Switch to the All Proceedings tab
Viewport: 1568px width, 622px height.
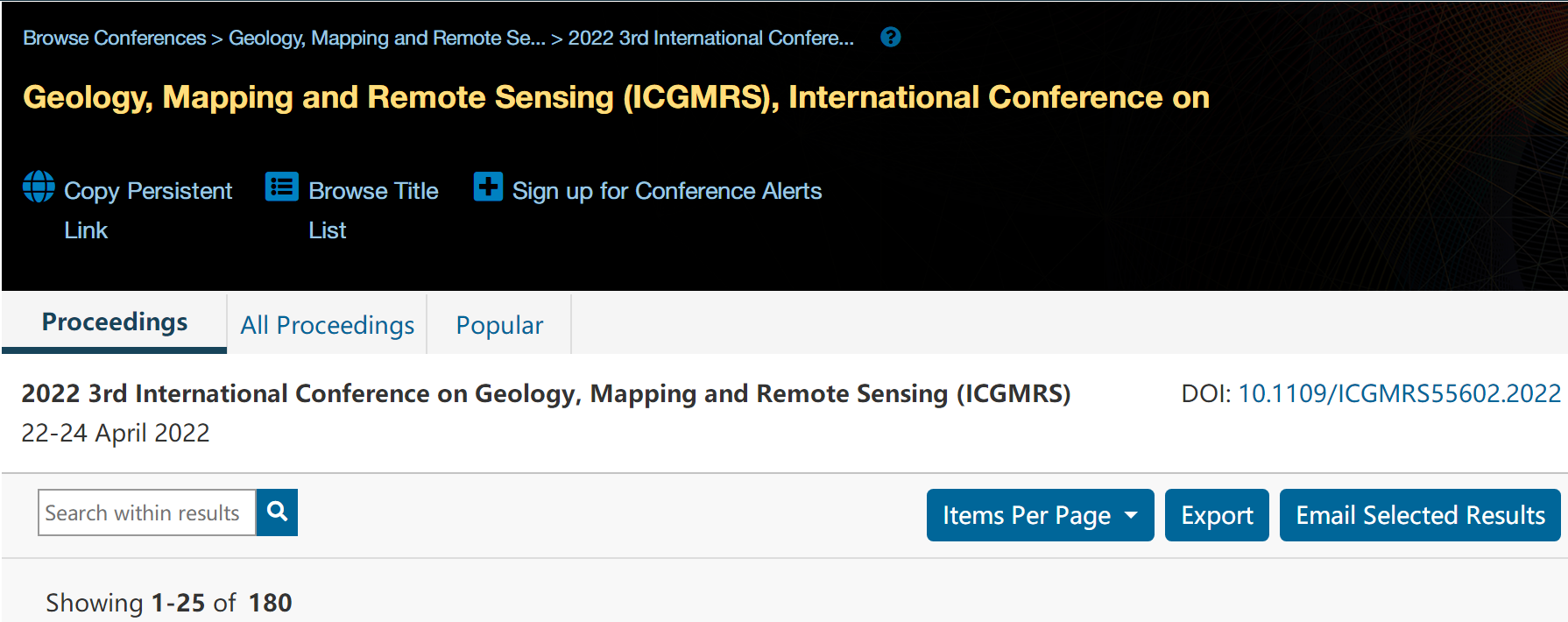[x=328, y=325]
